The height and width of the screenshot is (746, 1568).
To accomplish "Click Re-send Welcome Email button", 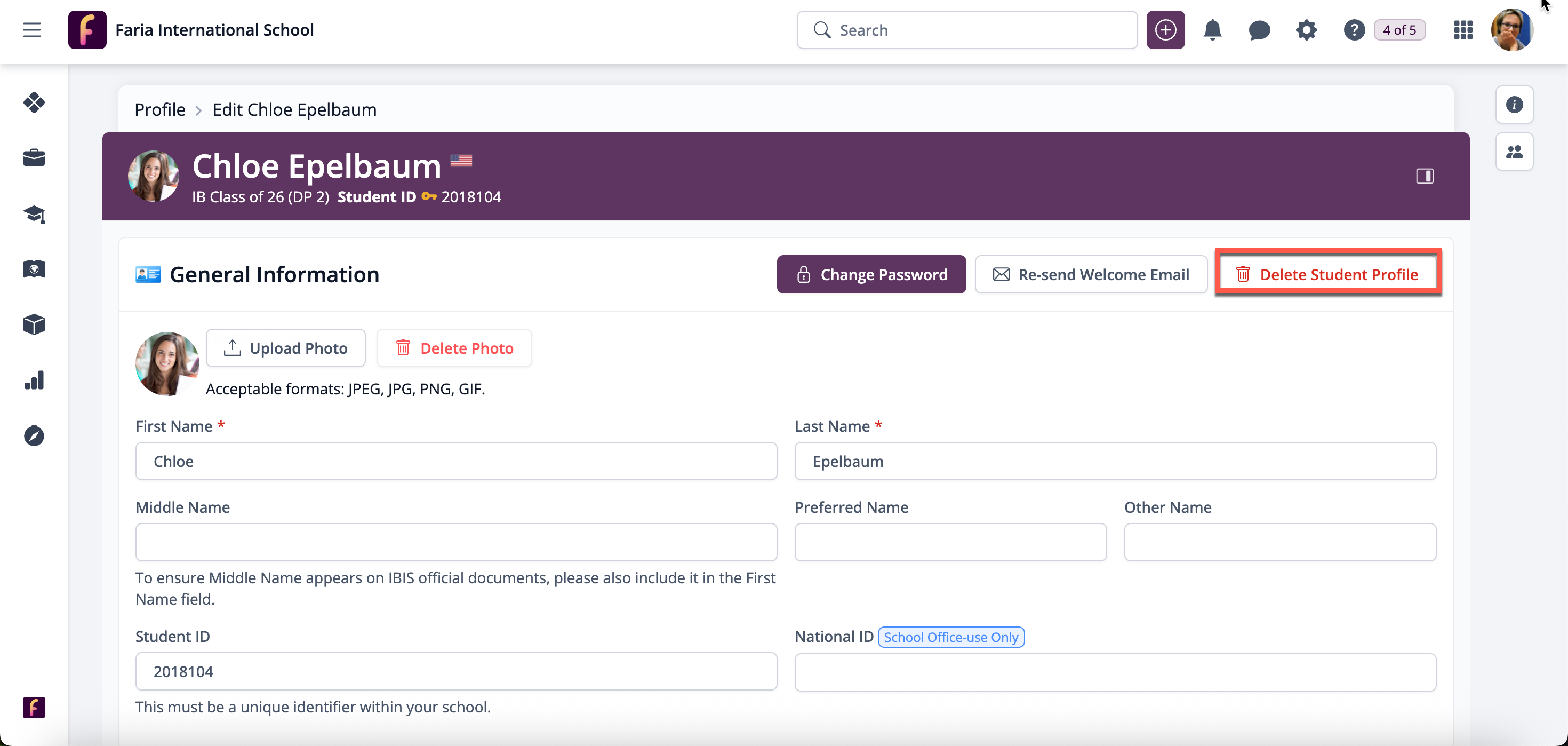I will coord(1091,275).
